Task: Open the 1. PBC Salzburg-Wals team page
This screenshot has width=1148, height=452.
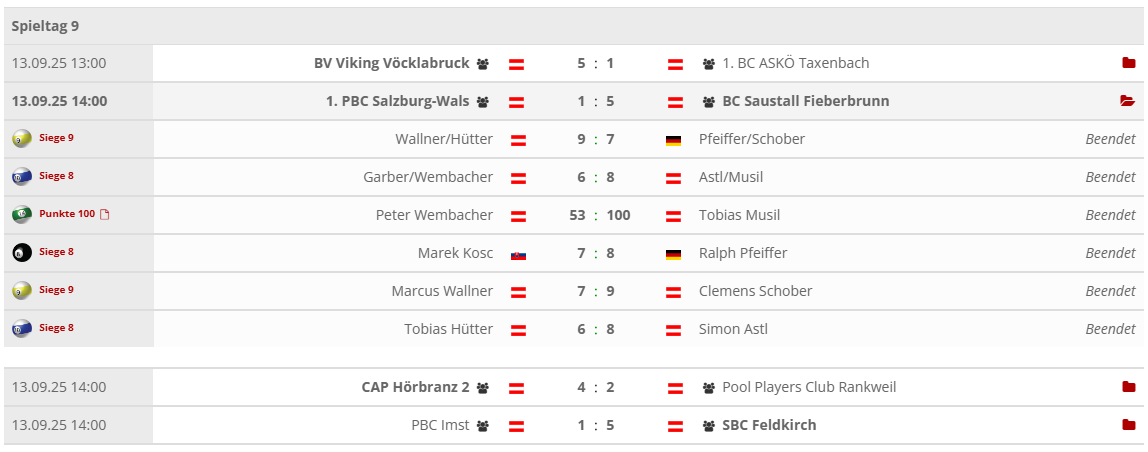Action: click(397, 101)
